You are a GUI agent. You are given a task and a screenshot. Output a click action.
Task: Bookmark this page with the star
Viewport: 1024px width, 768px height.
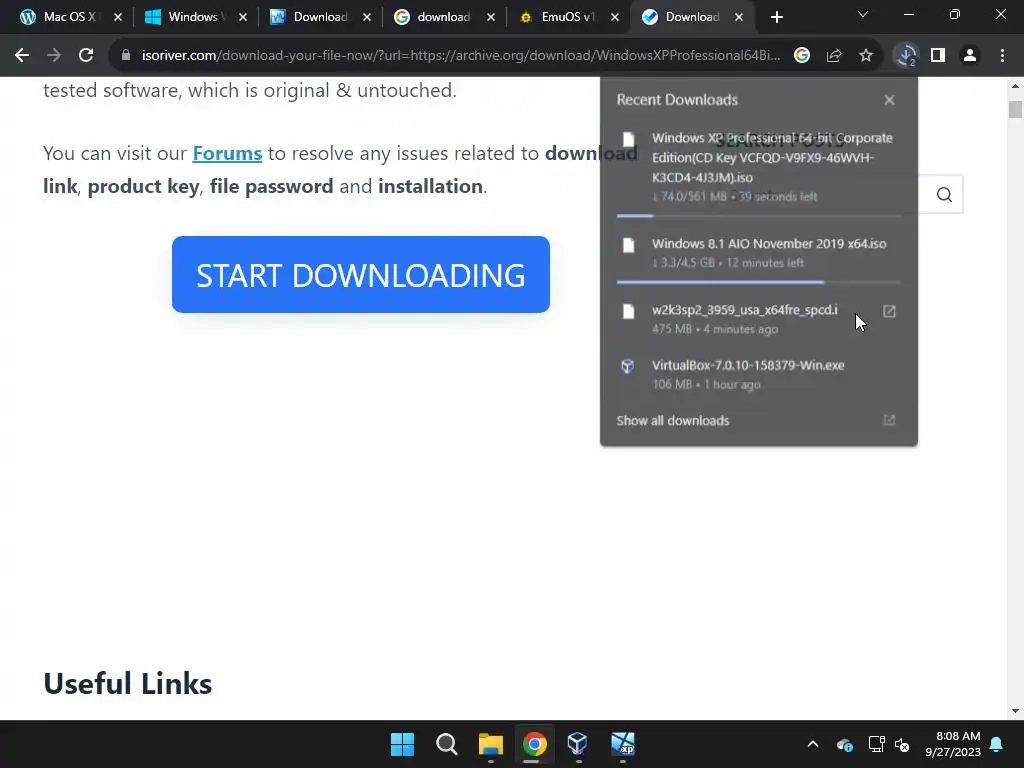pos(866,56)
